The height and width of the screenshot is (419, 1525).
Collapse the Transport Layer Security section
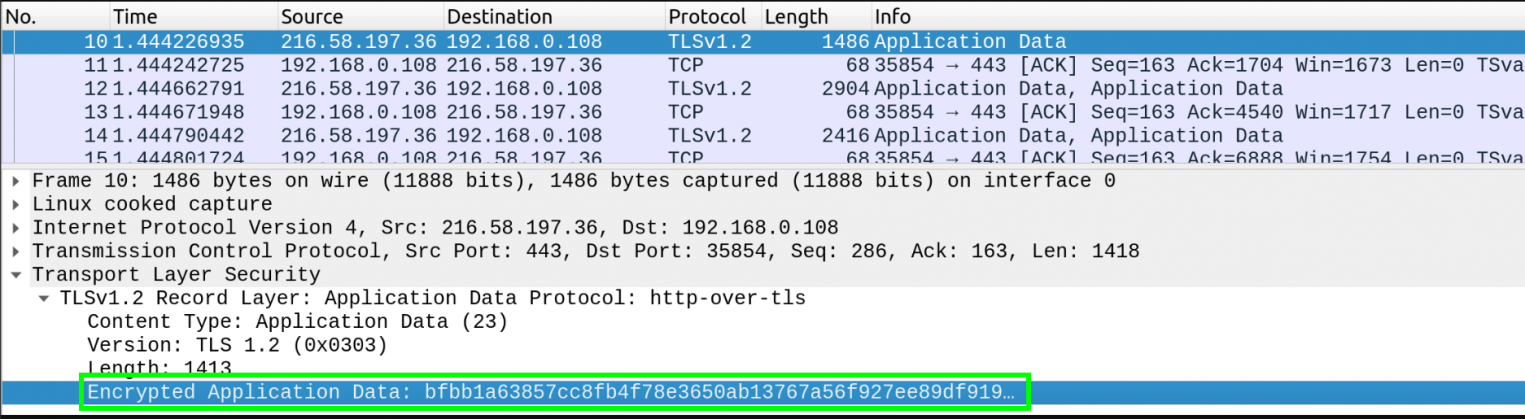[x=17, y=275]
